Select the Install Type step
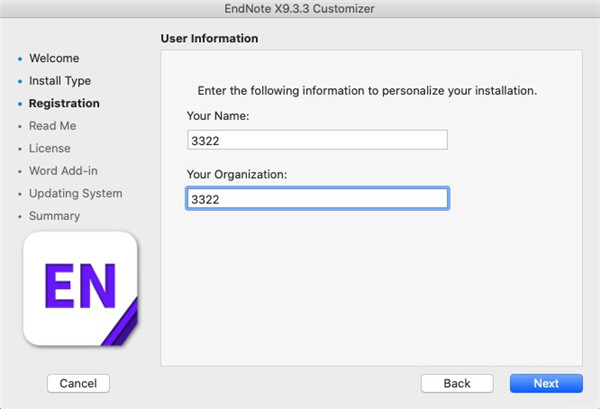The width and height of the screenshot is (600, 409). point(60,81)
